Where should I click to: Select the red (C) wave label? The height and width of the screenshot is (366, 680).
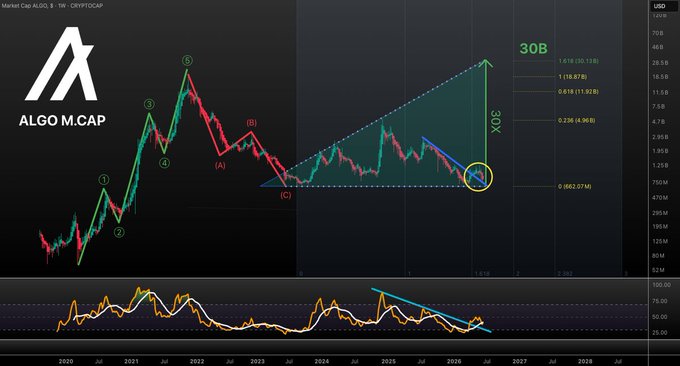coord(285,195)
